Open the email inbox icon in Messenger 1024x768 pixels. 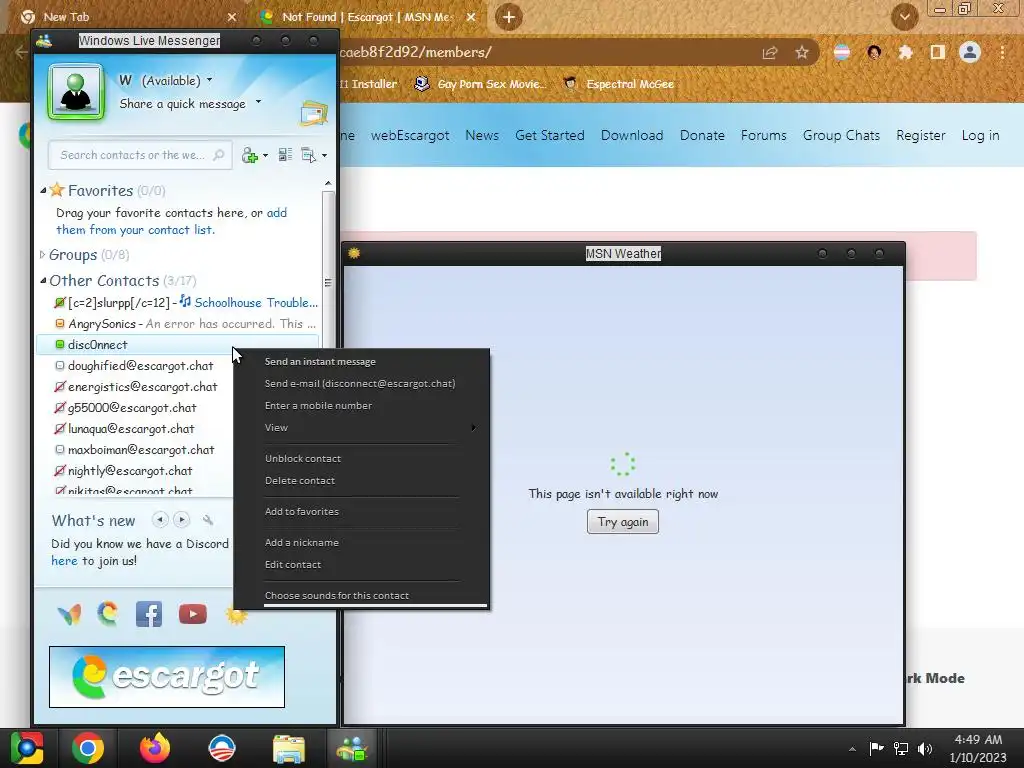314,113
